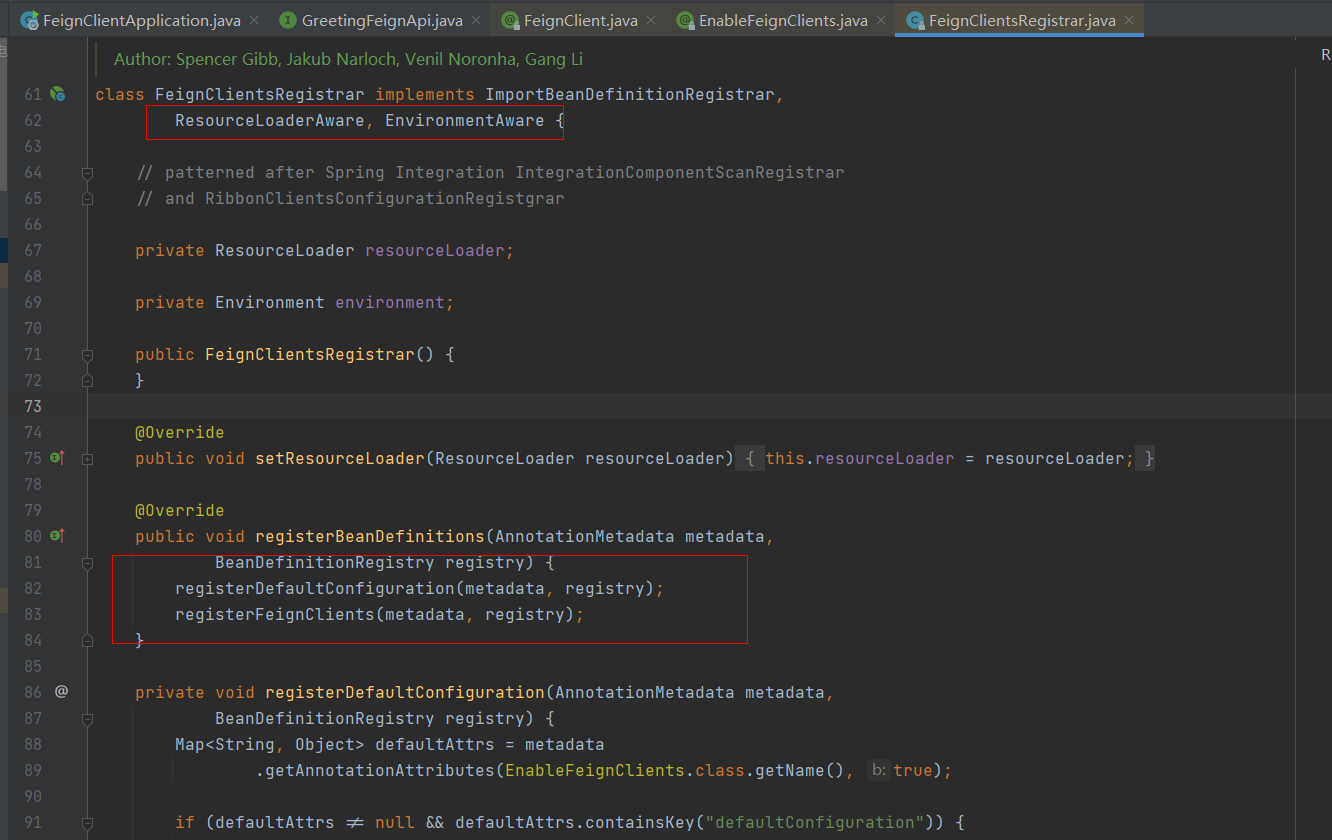Close the FeignClientsRegistrar.java tab
This screenshot has height=840, width=1332.
click(1129, 20)
